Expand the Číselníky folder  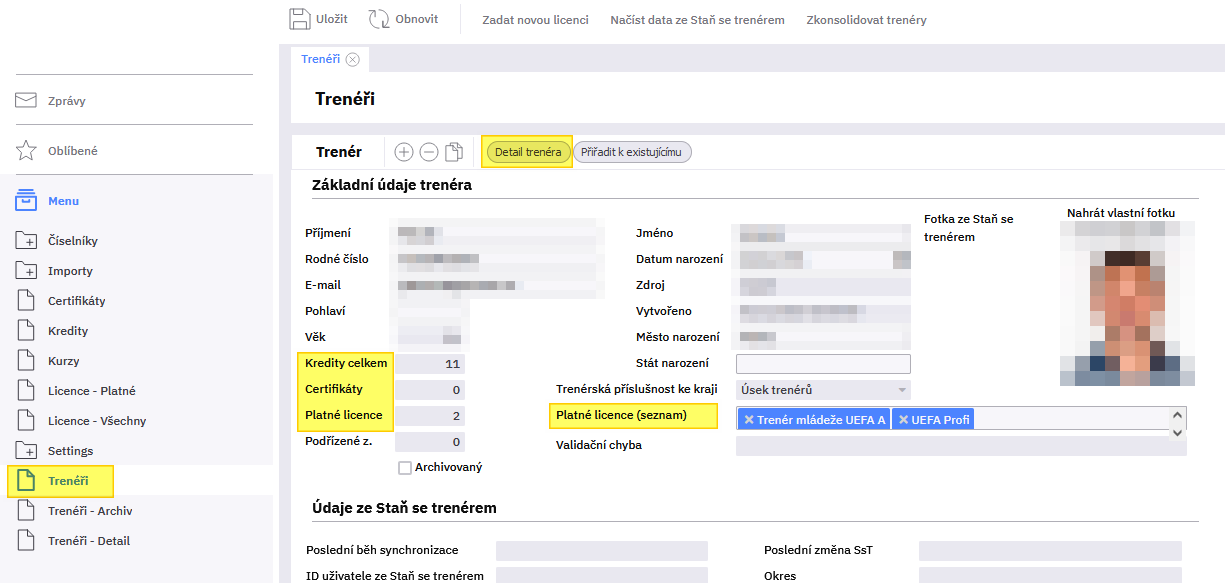[26, 241]
